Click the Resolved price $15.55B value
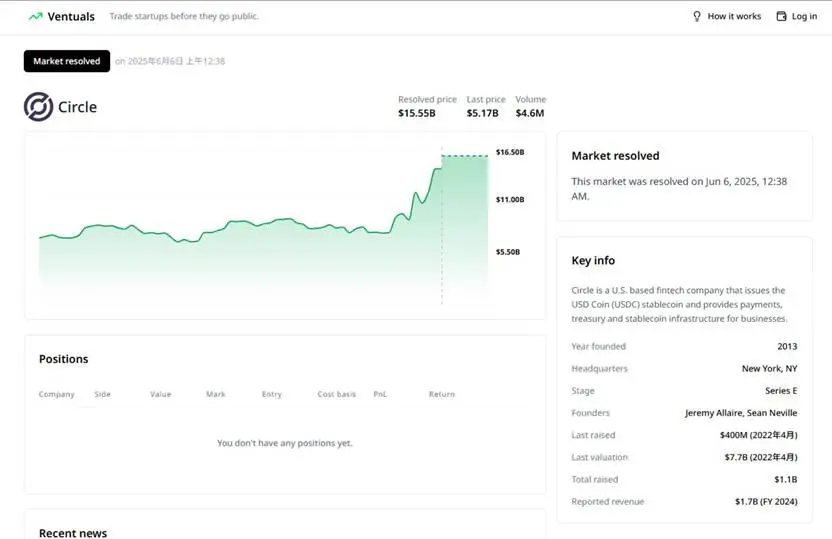Image resolution: width=832 pixels, height=539 pixels. [x=417, y=113]
